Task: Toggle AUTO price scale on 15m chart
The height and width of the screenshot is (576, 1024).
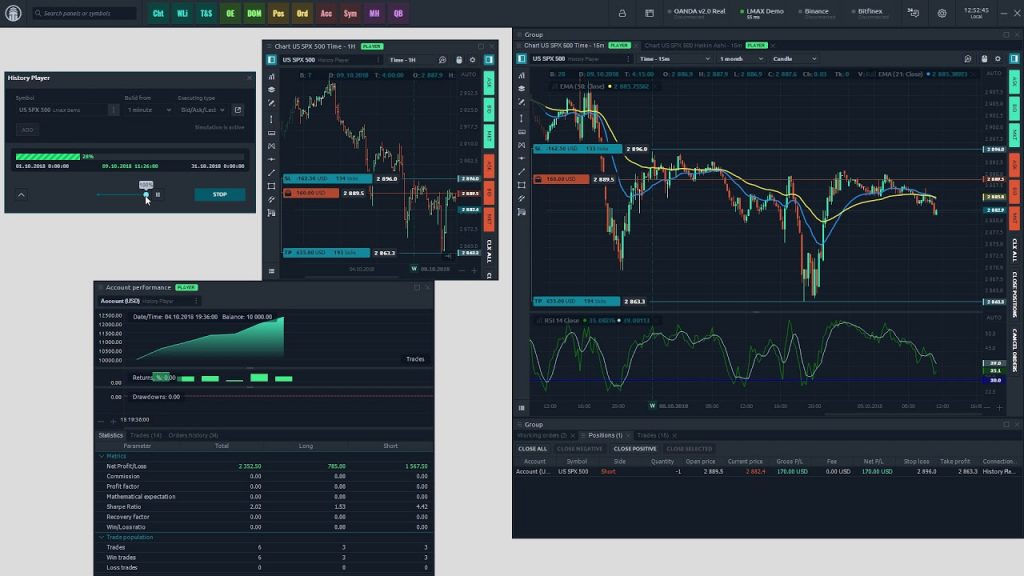Action: click(993, 74)
